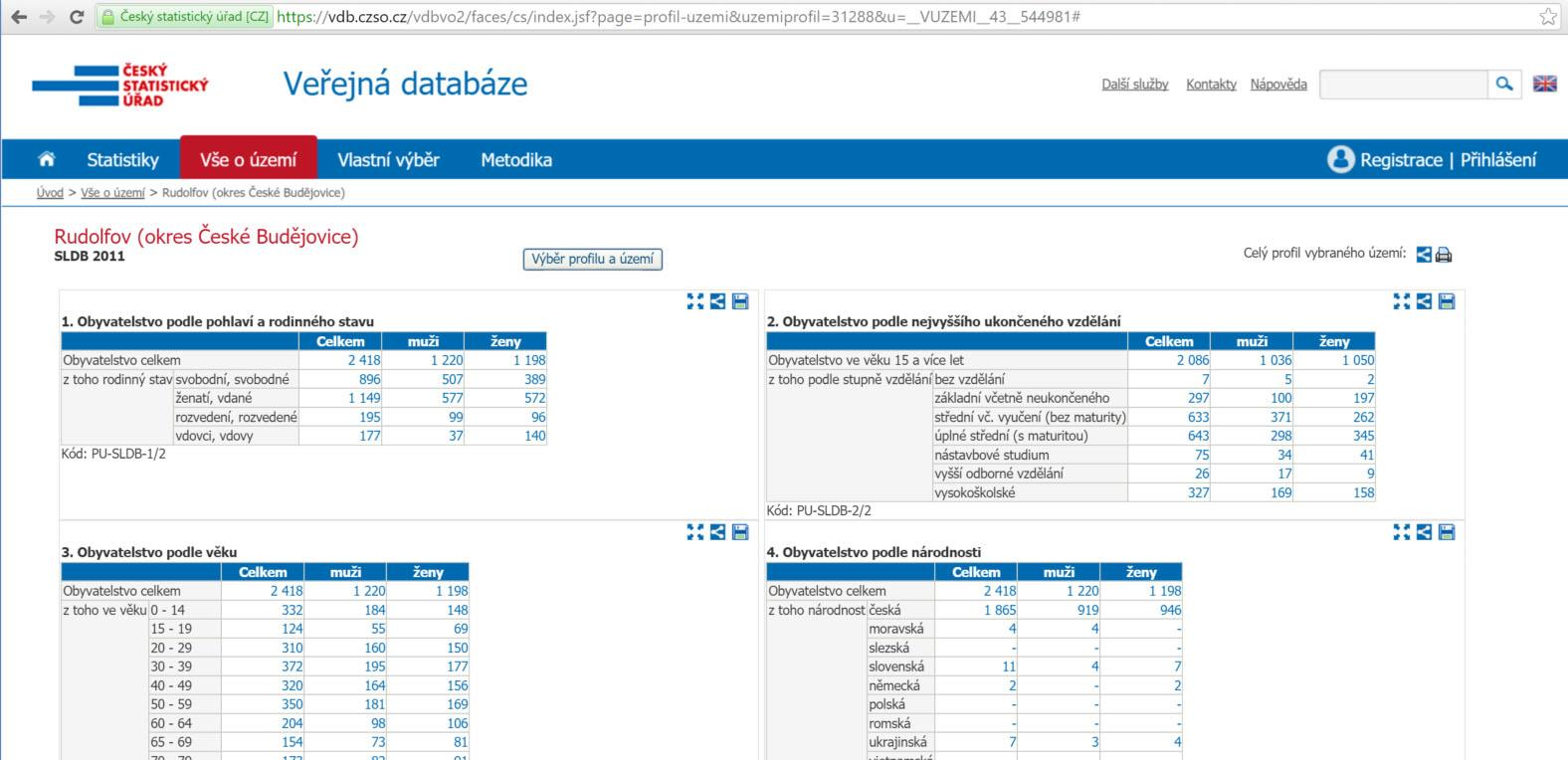
Task: Open the Vlastní výběr menu
Action: 388,159
